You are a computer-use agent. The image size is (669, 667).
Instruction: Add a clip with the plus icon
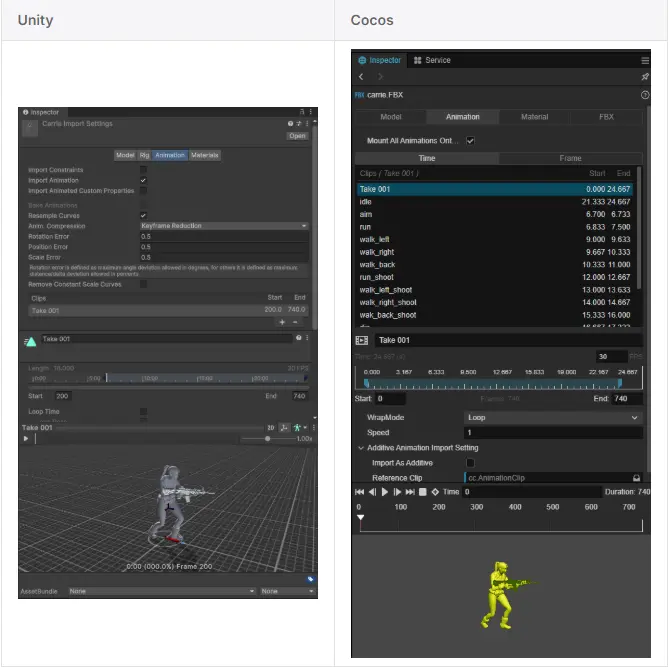click(x=282, y=322)
